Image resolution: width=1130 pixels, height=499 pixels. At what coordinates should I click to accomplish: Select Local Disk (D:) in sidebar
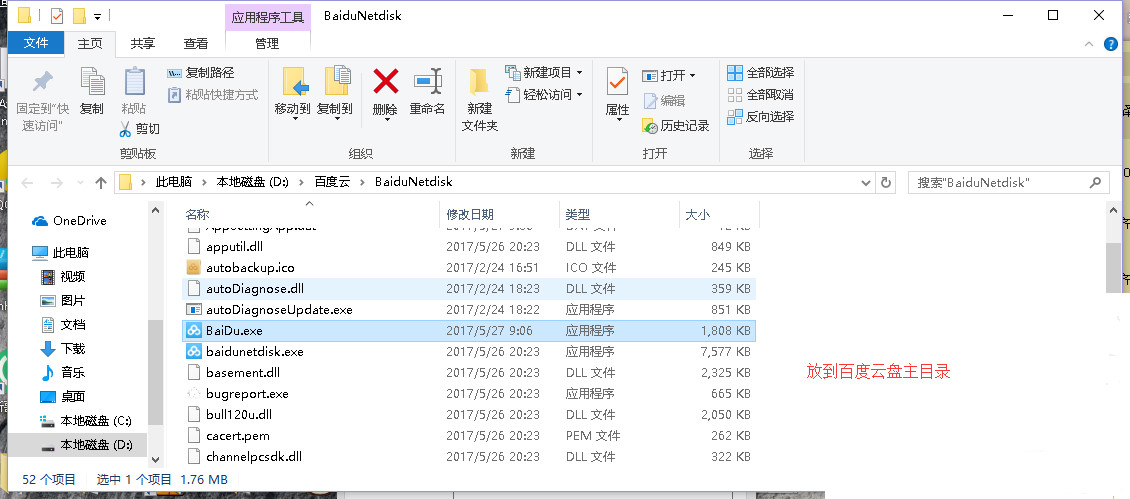tap(86, 445)
